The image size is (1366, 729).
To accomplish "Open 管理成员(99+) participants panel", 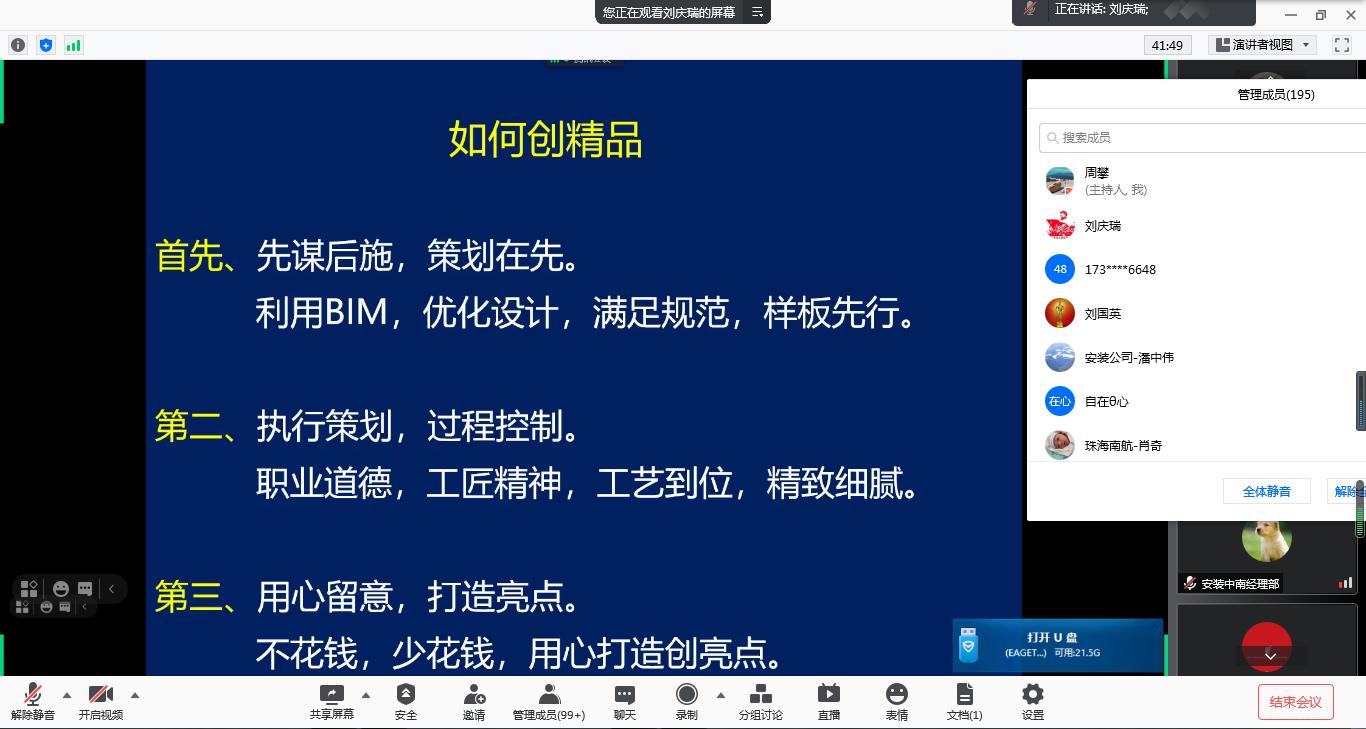I will point(548,701).
